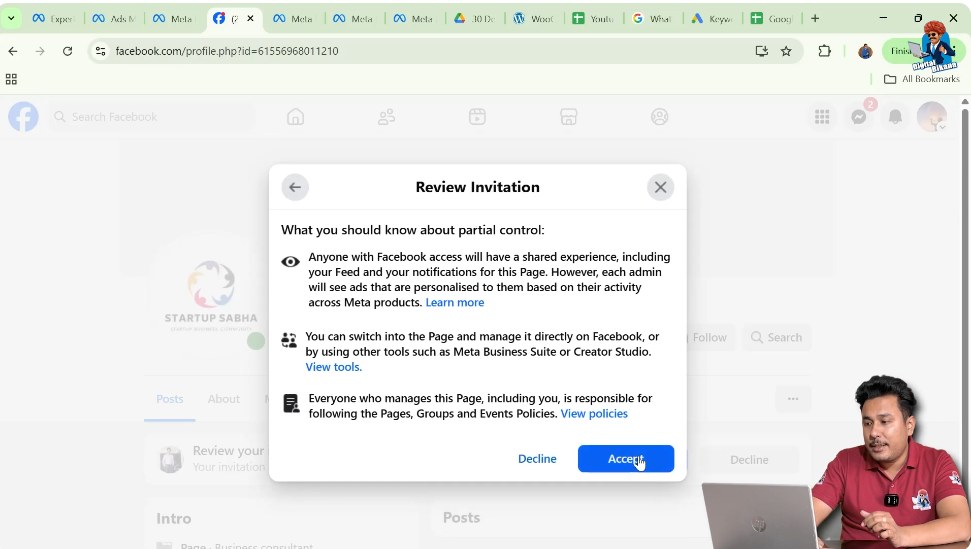Bookmark this tab star icon
Viewport: 971px width, 549px height.
786,51
